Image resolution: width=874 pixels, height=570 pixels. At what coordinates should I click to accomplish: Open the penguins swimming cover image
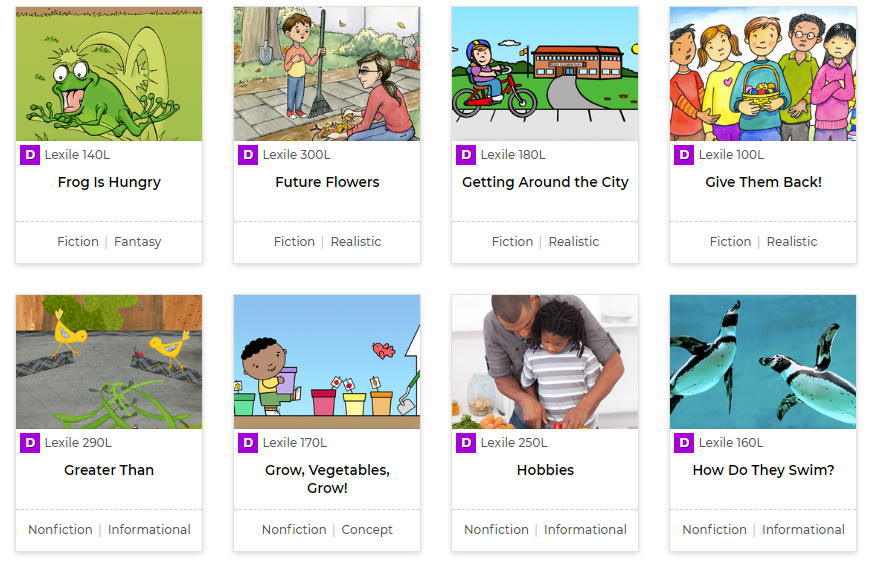tap(763, 362)
